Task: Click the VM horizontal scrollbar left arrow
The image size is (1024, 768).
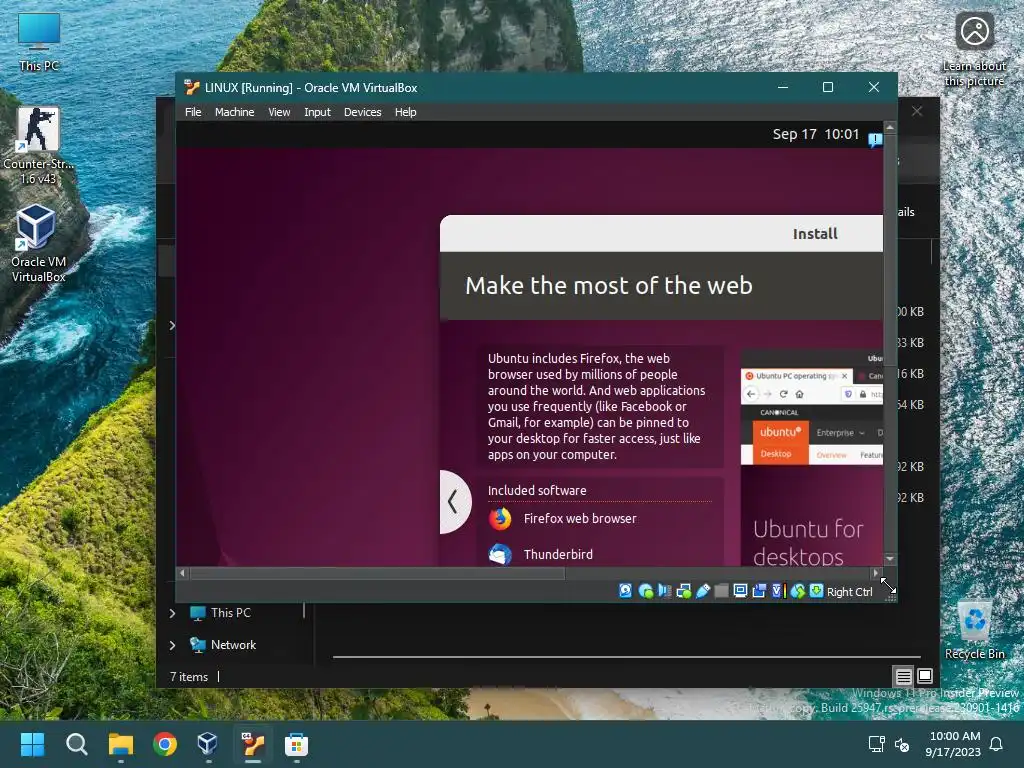Action: tap(183, 573)
